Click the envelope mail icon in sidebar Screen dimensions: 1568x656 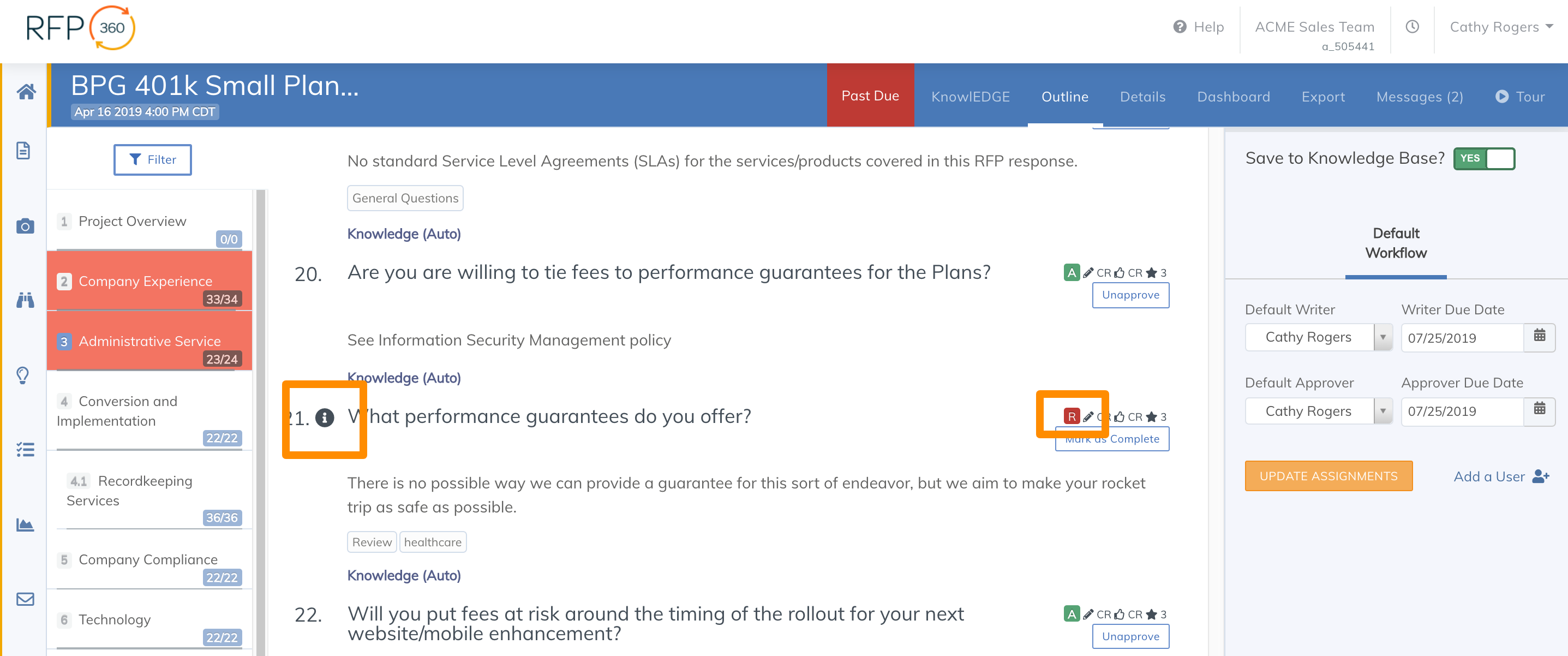(x=25, y=599)
